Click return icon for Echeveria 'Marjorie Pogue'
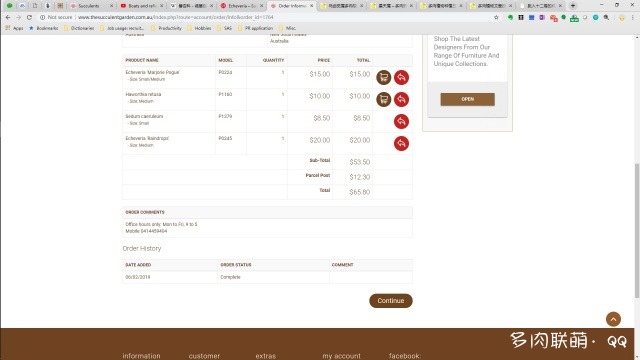 coord(401,78)
